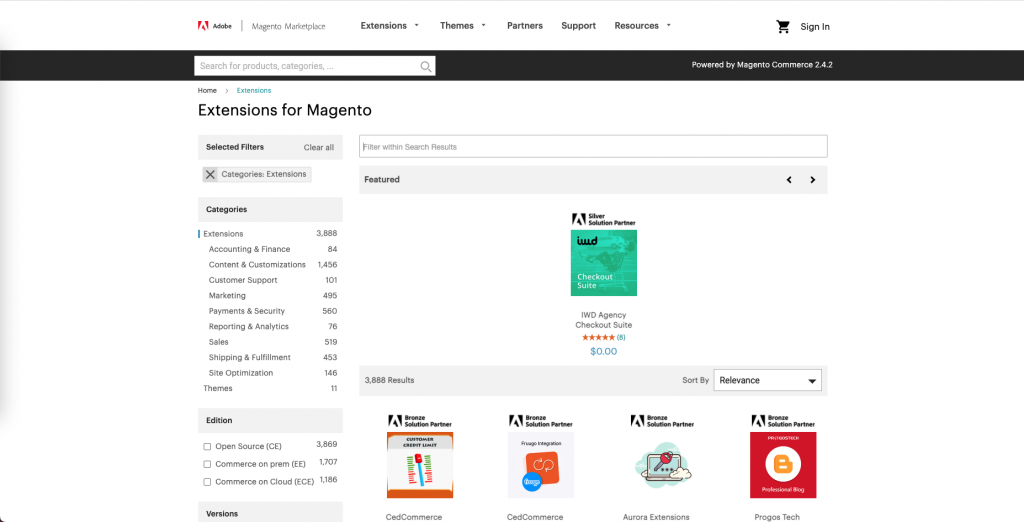Open Aurora Extensions product thumbnail
The width and height of the screenshot is (1024, 522).
pyautogui.click(x=662, y=465)
